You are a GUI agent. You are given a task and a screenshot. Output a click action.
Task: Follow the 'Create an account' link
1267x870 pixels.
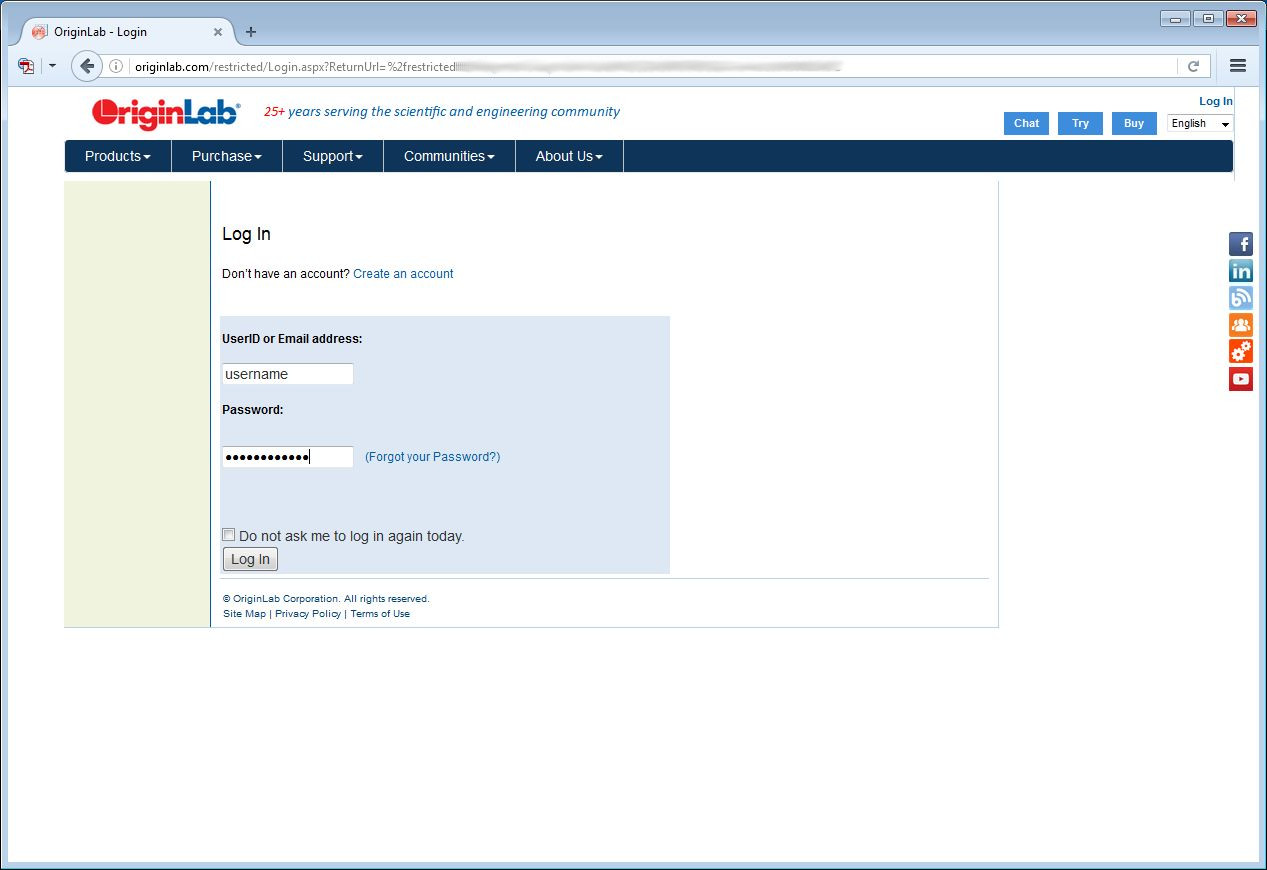pyautogui.click(x=403, y=274)
